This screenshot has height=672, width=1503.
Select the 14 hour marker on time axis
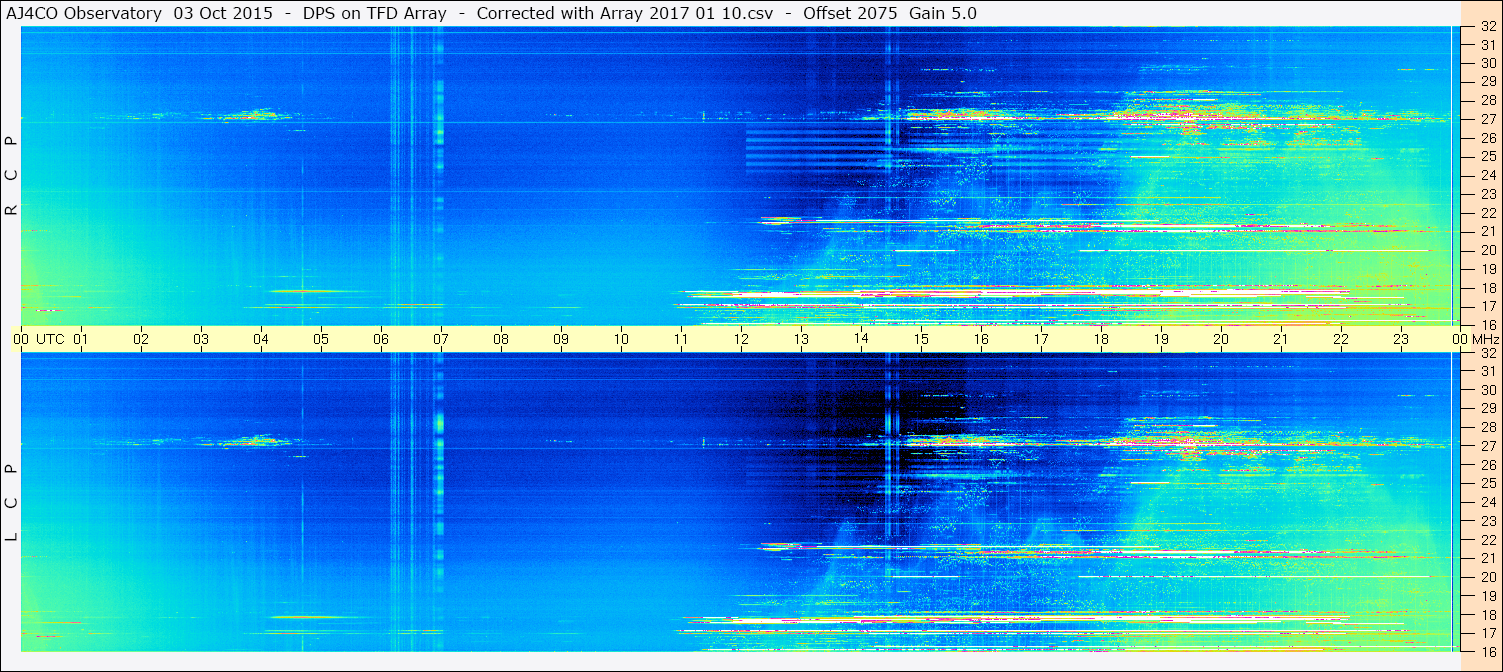coord(861,339)
